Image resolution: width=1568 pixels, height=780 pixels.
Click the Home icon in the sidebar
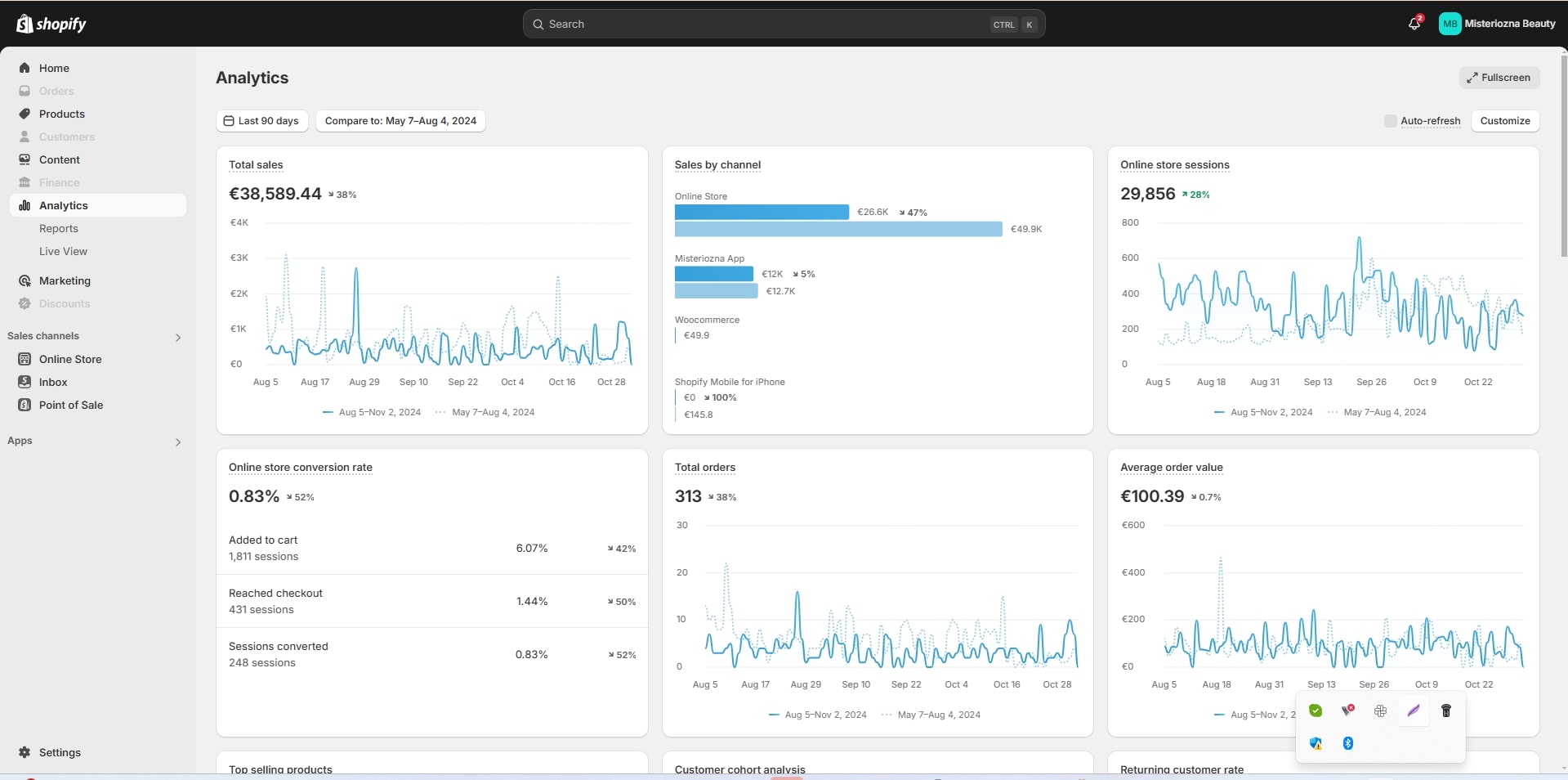[x=25, y=68]
